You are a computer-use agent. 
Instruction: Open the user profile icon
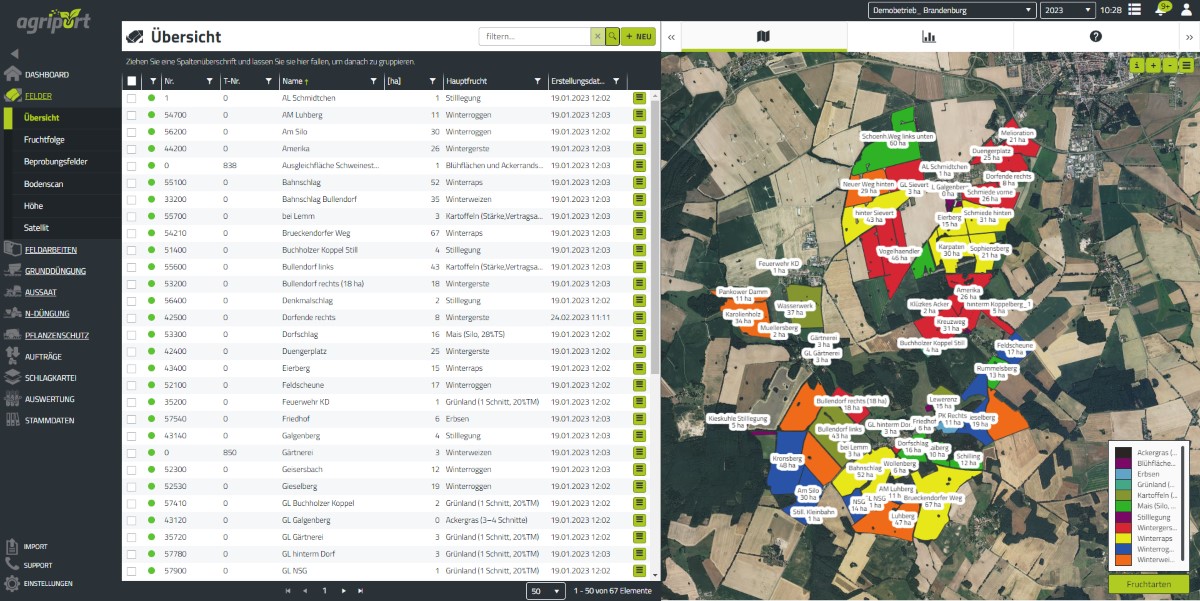(x=1187, y=9)
